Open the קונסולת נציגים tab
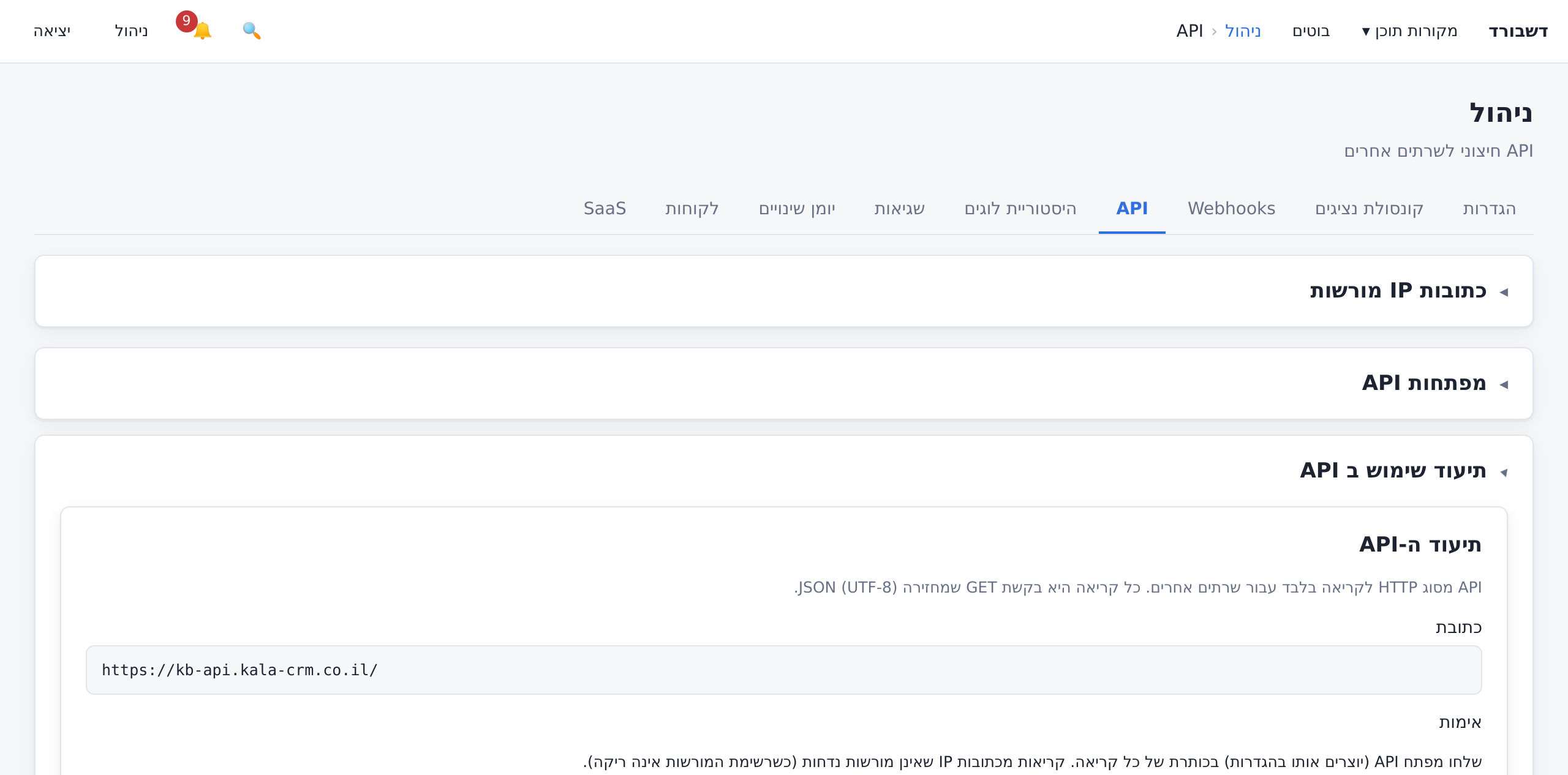The height and width of the screenshot is (775, 1568). click(1369, 209)
